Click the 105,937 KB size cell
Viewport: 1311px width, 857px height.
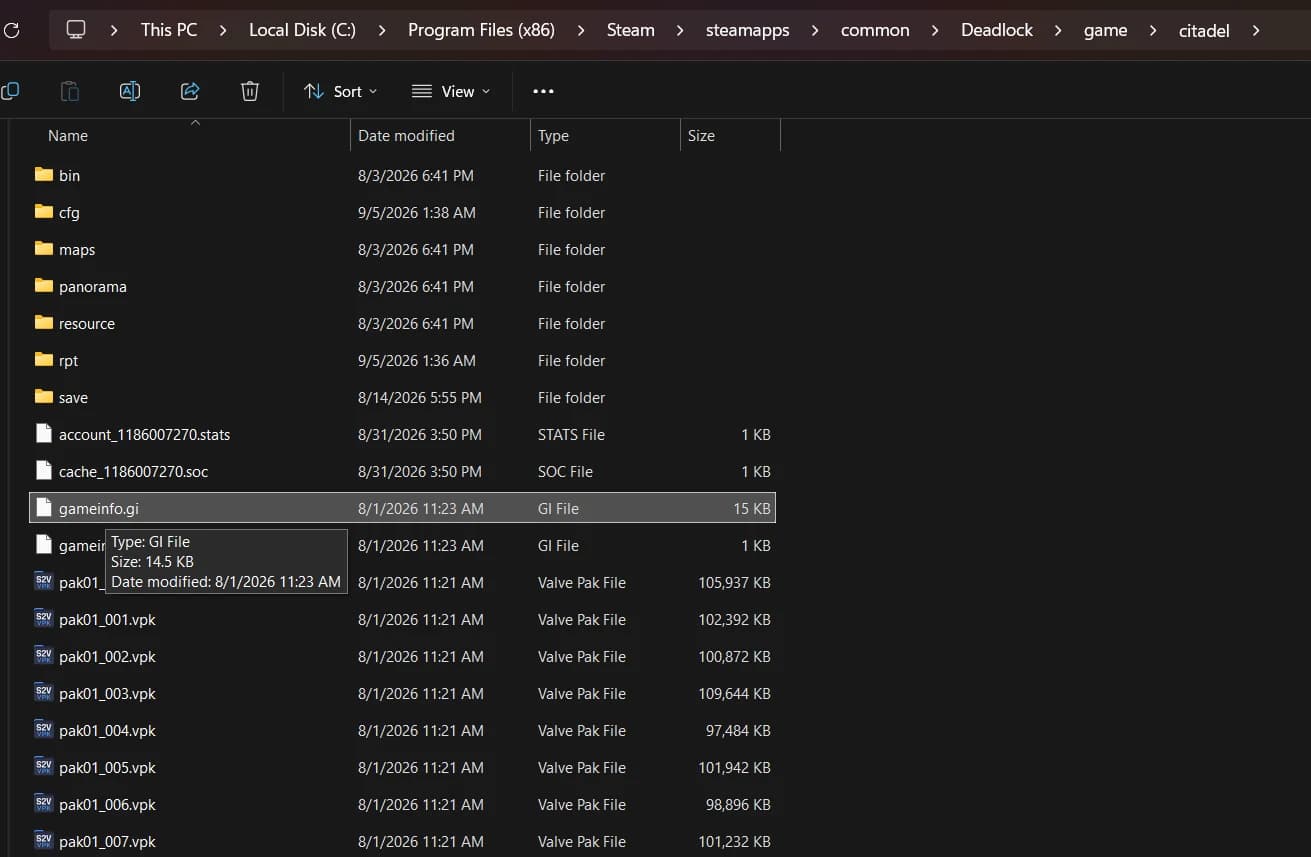point(734,582)
